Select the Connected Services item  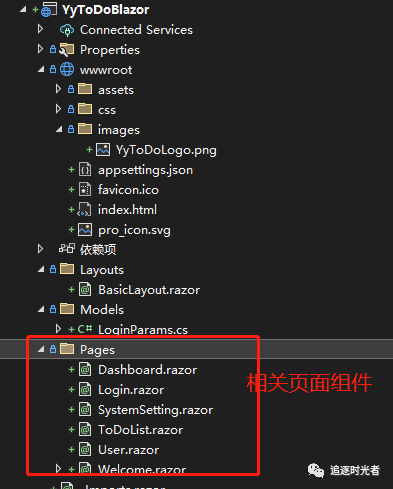pos(136,30)
